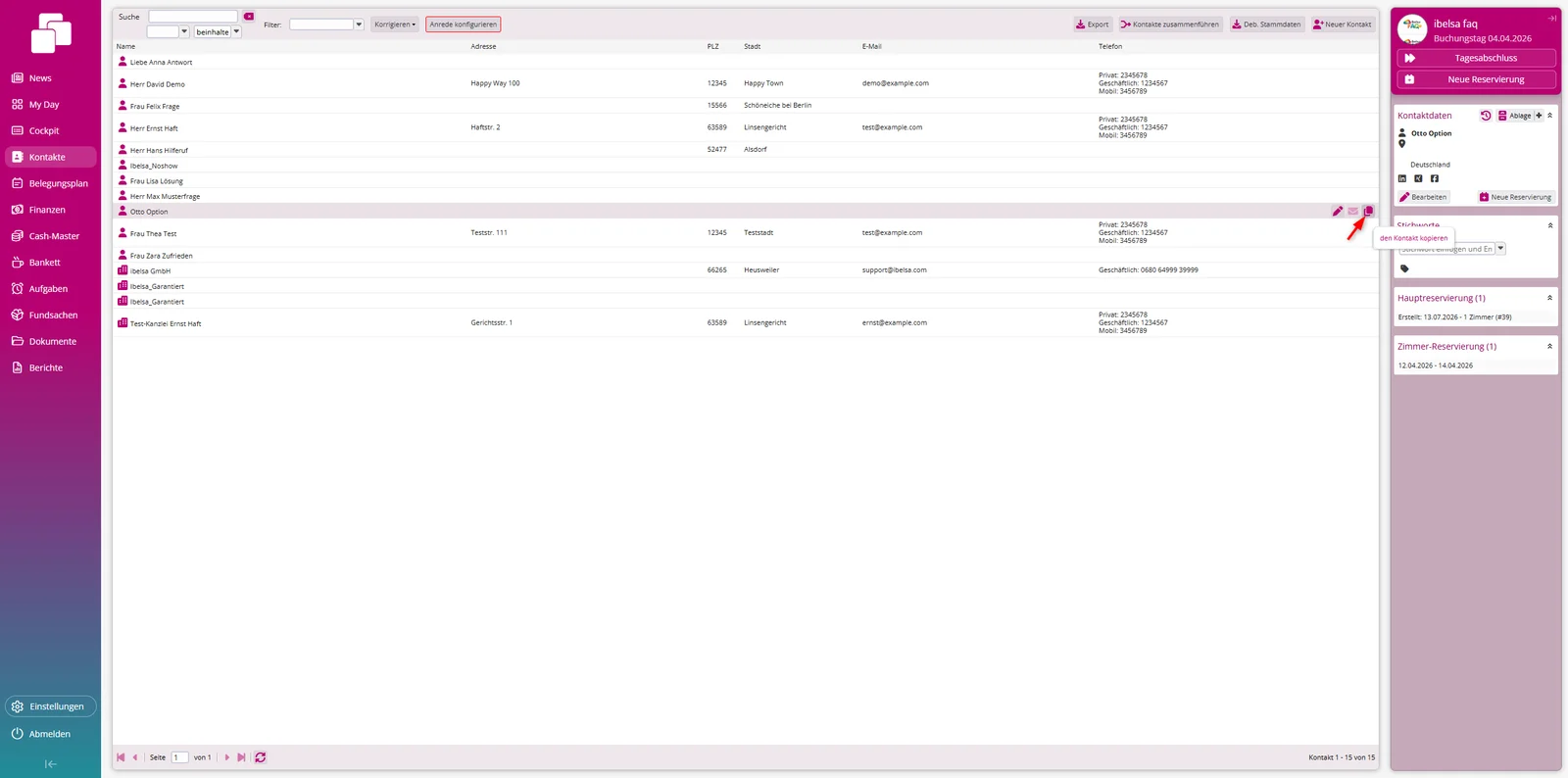Click Bearbeiten in Kontaktdaten panel
The image size is (1568, 778).
[x=1424, y=197]
